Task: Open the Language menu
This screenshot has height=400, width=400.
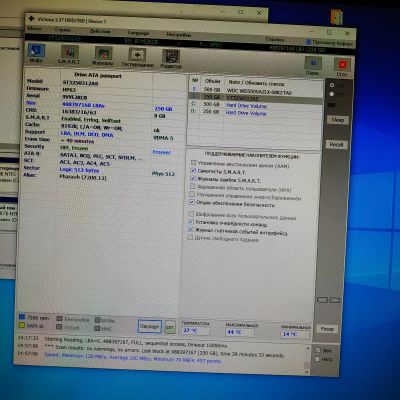Action: pyautogui.click(x=138, y=33)
